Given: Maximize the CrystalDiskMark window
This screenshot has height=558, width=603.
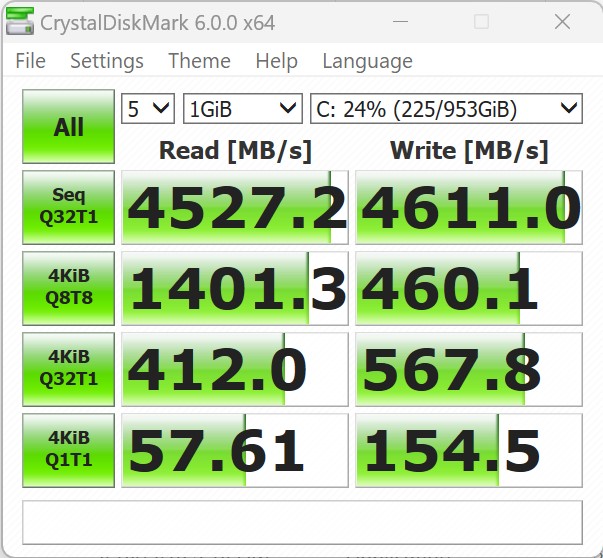Looking at the screenshot, I should pyautogui.click(x=481, y=21).
